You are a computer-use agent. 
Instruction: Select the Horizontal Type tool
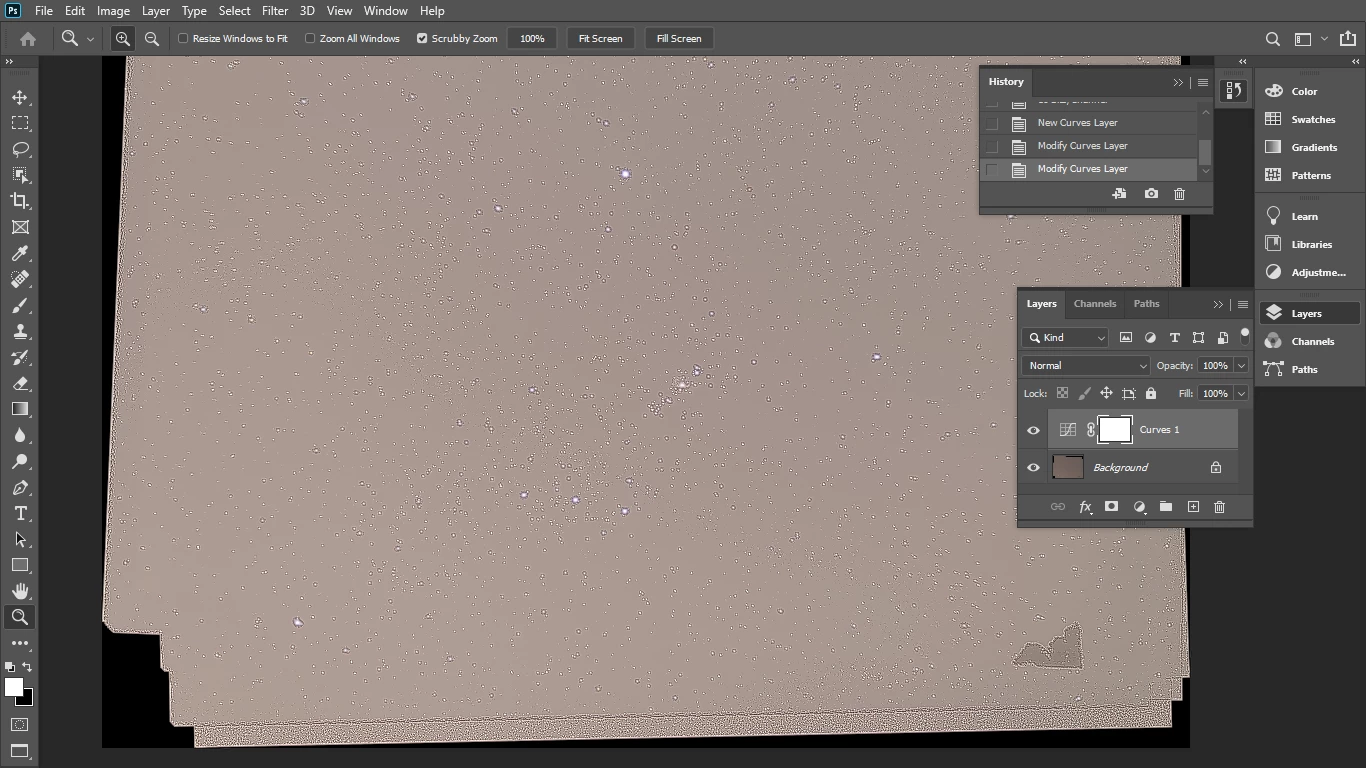pyautogui.click(x=20, y=513)
